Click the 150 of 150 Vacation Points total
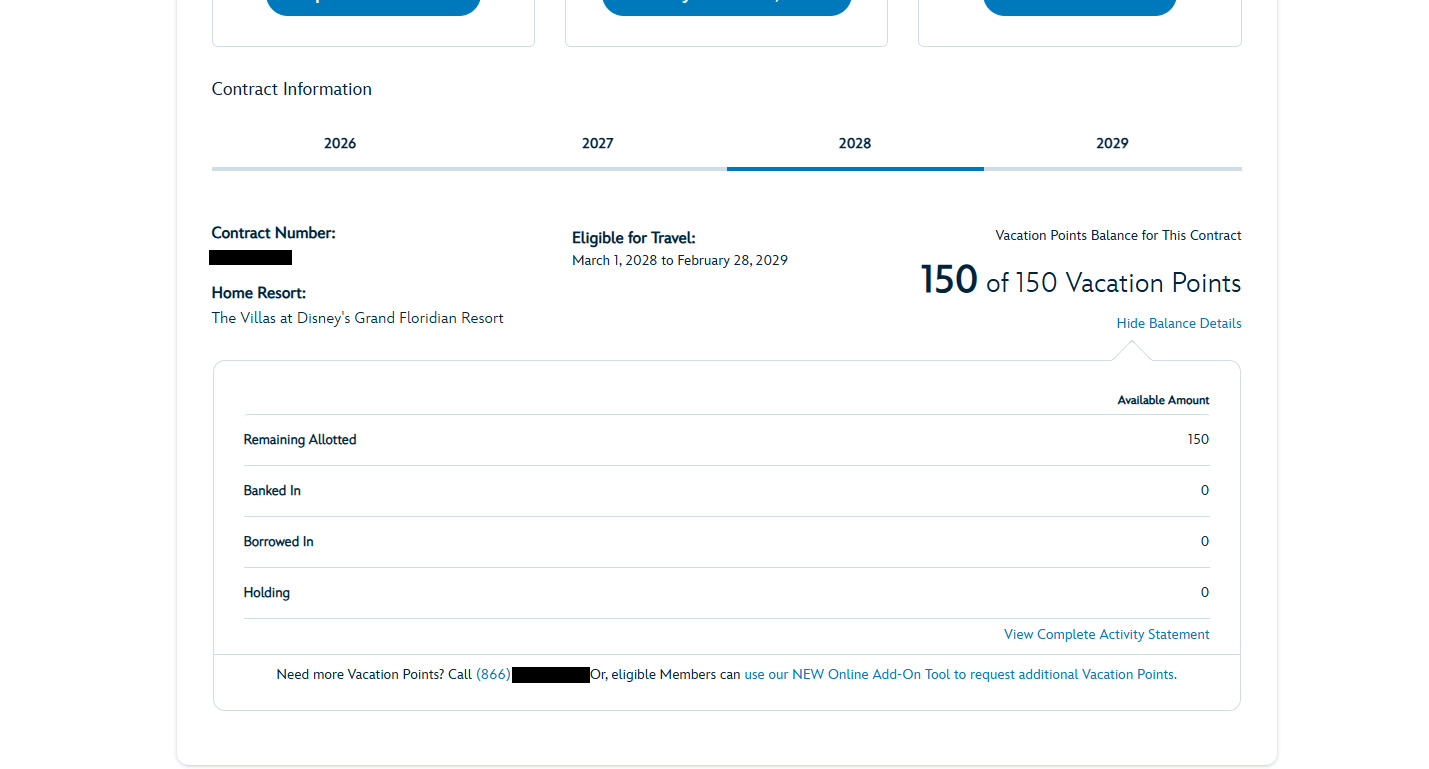 (1081, 281)
